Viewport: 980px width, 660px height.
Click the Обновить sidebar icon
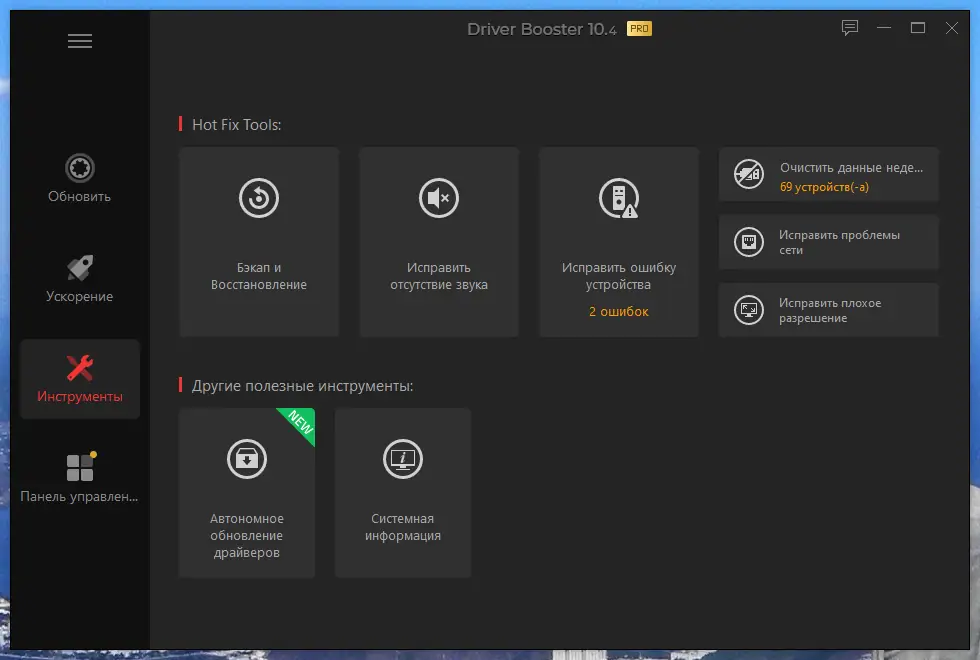79,168
